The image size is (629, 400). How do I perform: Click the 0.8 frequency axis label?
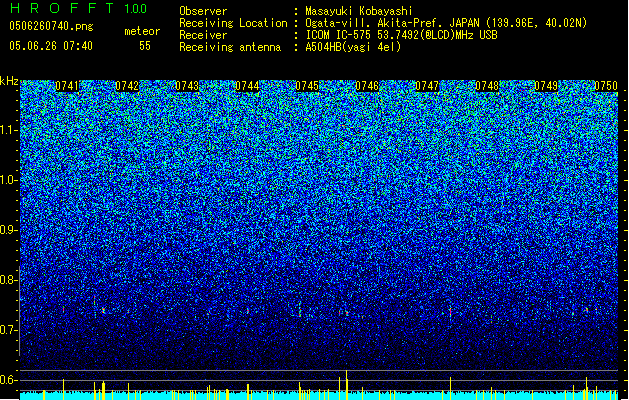click(x=9, y=280)
